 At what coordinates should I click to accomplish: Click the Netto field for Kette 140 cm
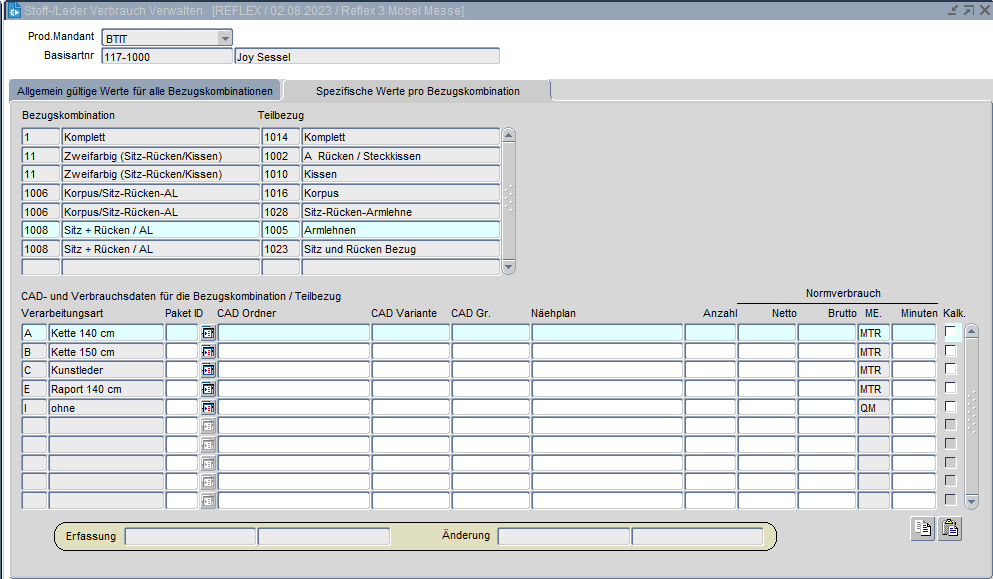[x=766, y=332]
